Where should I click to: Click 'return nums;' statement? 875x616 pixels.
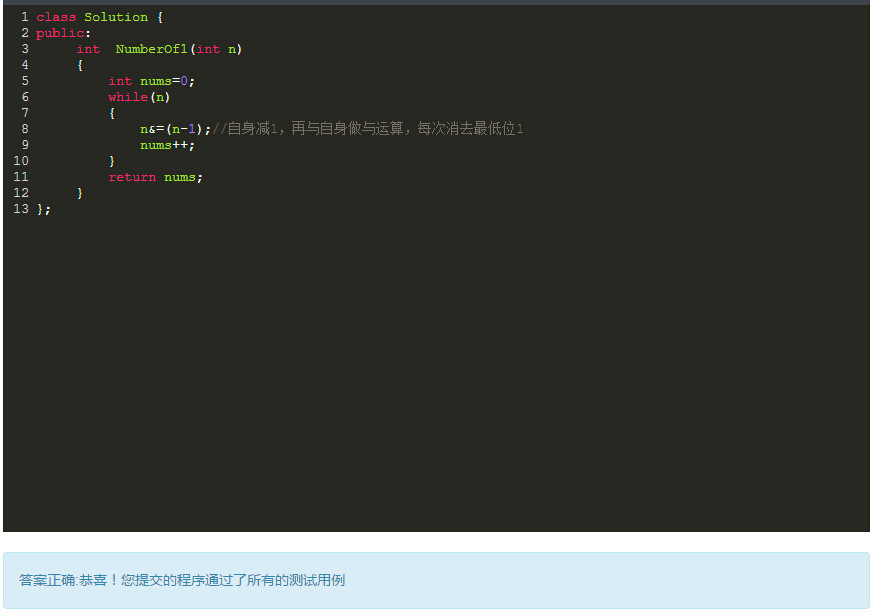click(x=156, y=177)
